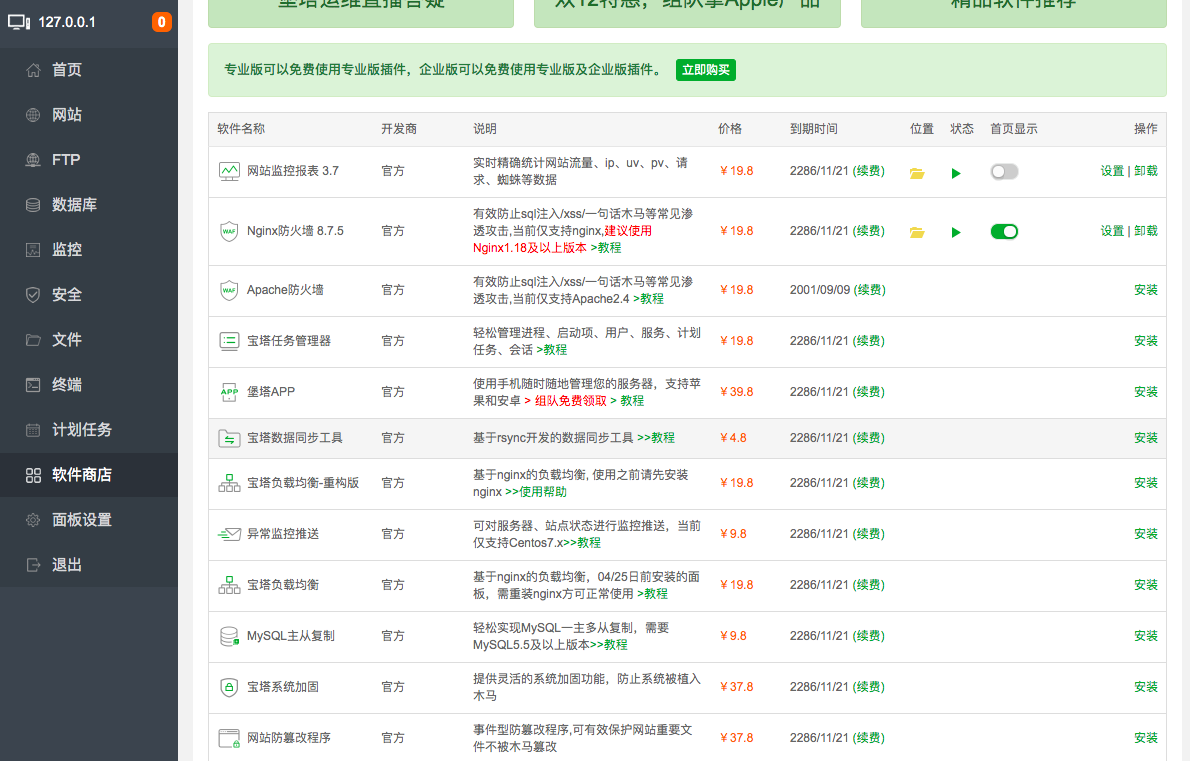Enable homepage display for 网站监控报表
The width and height of the screenshot is (1190, 761).
1004,172
